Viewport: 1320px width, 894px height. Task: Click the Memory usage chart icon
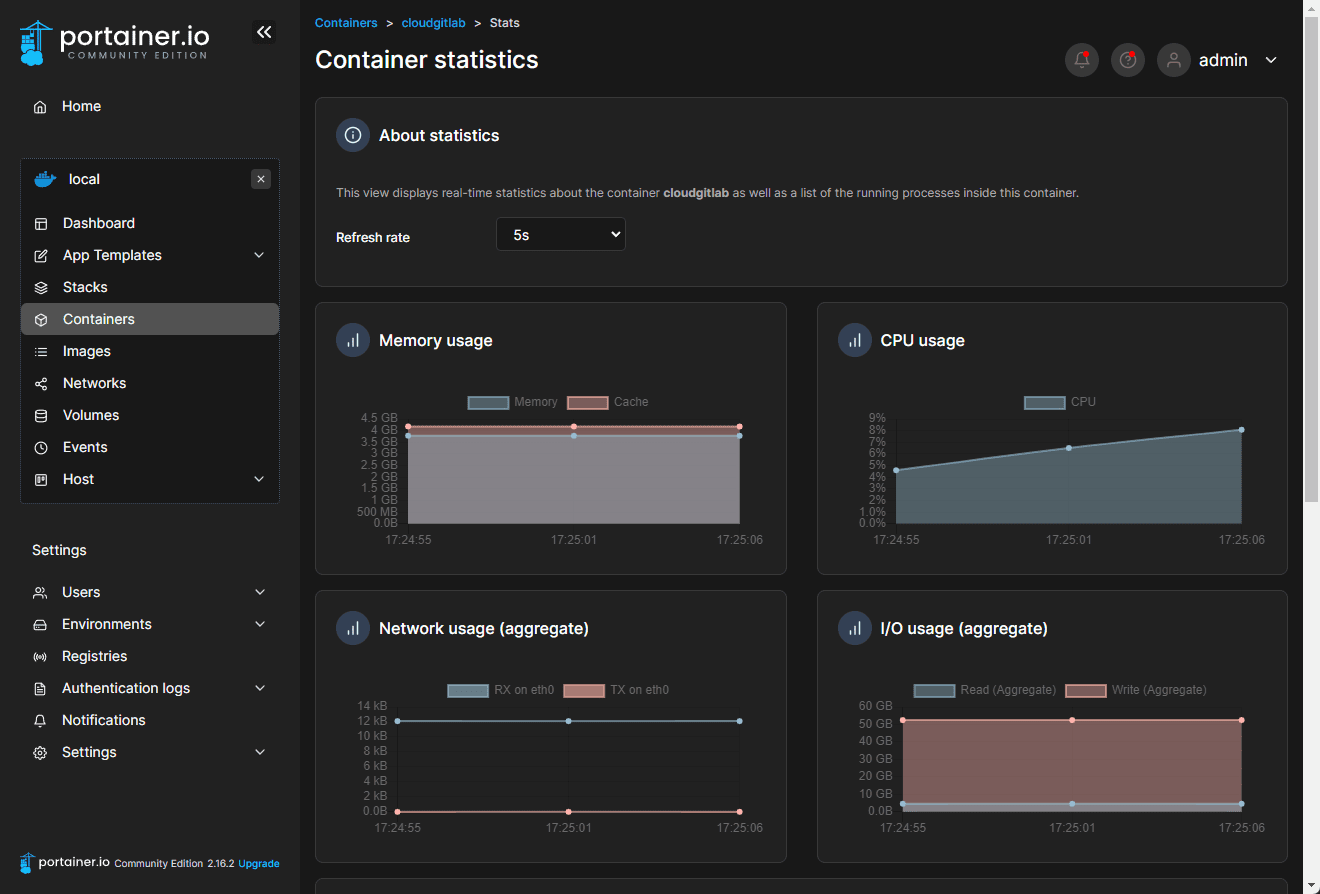pyautogui.click(x=353, y=340)
